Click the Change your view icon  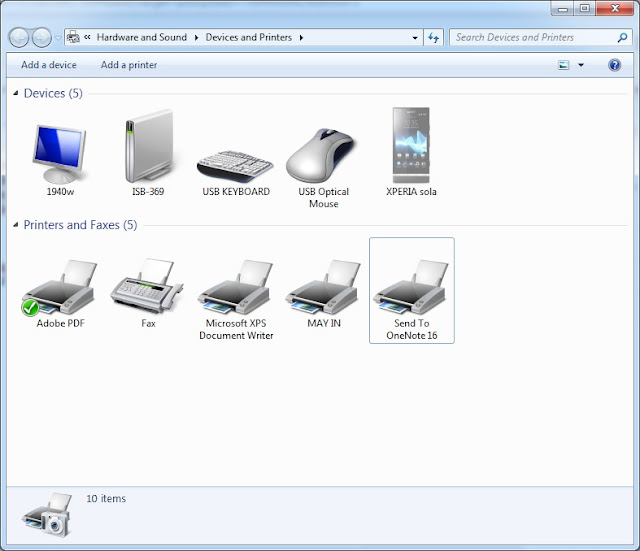pyautogui.click(x=564, y=65)
